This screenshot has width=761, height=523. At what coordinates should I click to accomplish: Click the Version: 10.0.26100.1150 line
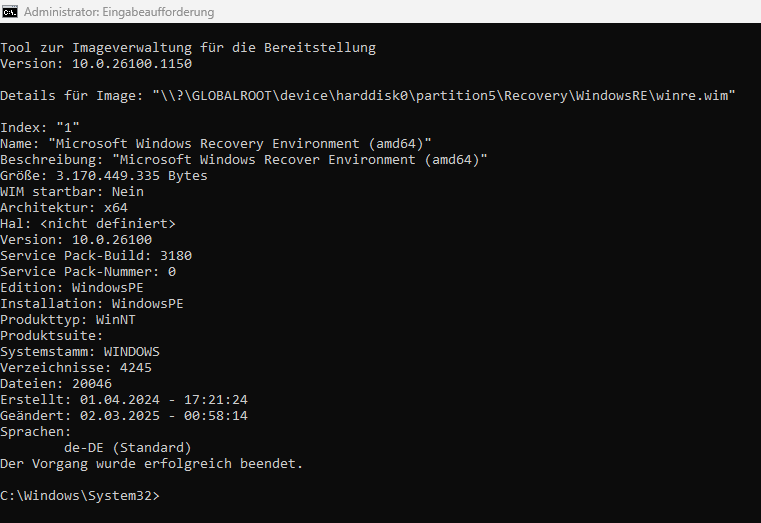click(x=96, y=64)
